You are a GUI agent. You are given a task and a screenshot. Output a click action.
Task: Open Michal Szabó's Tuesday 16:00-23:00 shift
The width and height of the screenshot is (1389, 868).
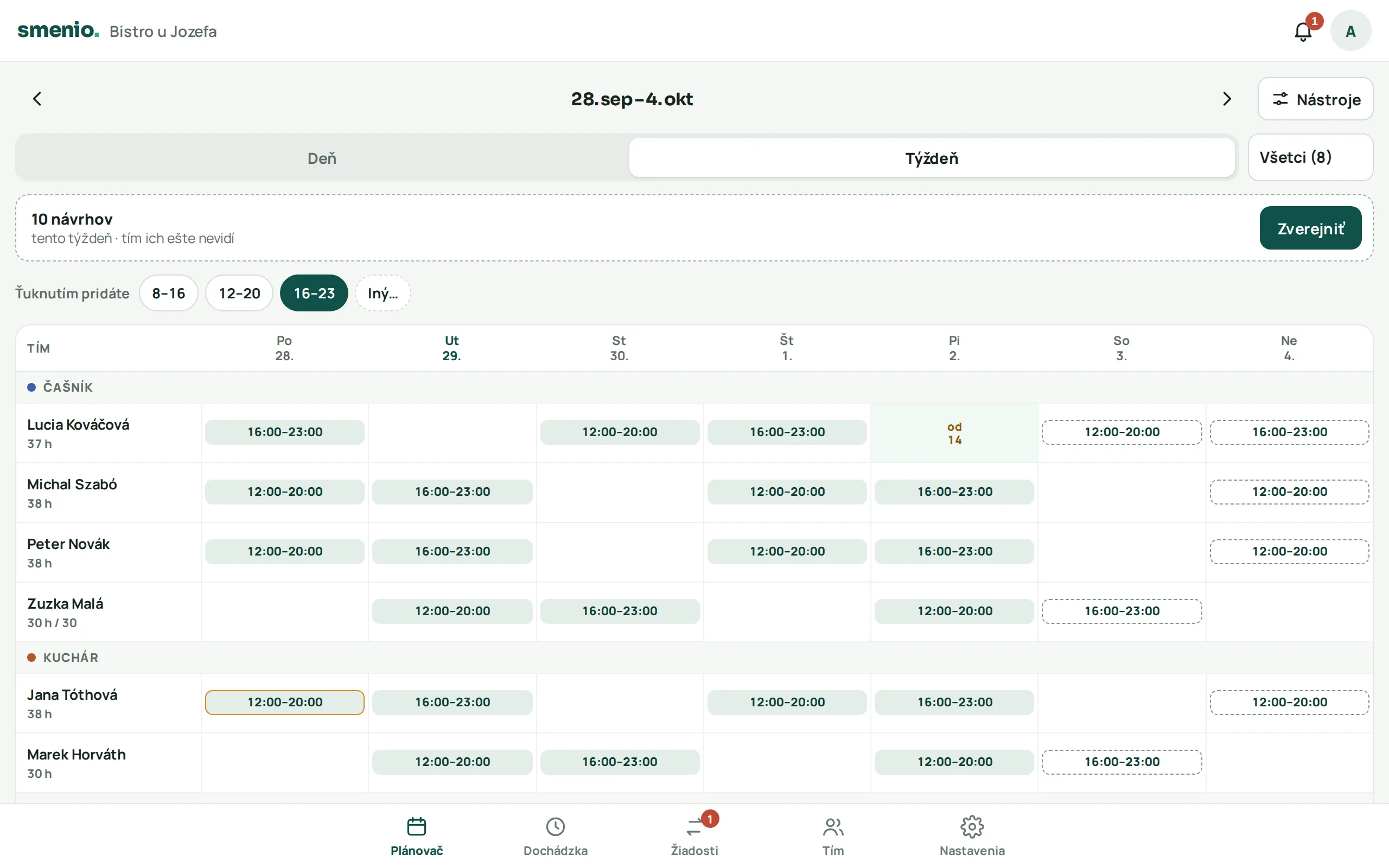tap(453, 492)
